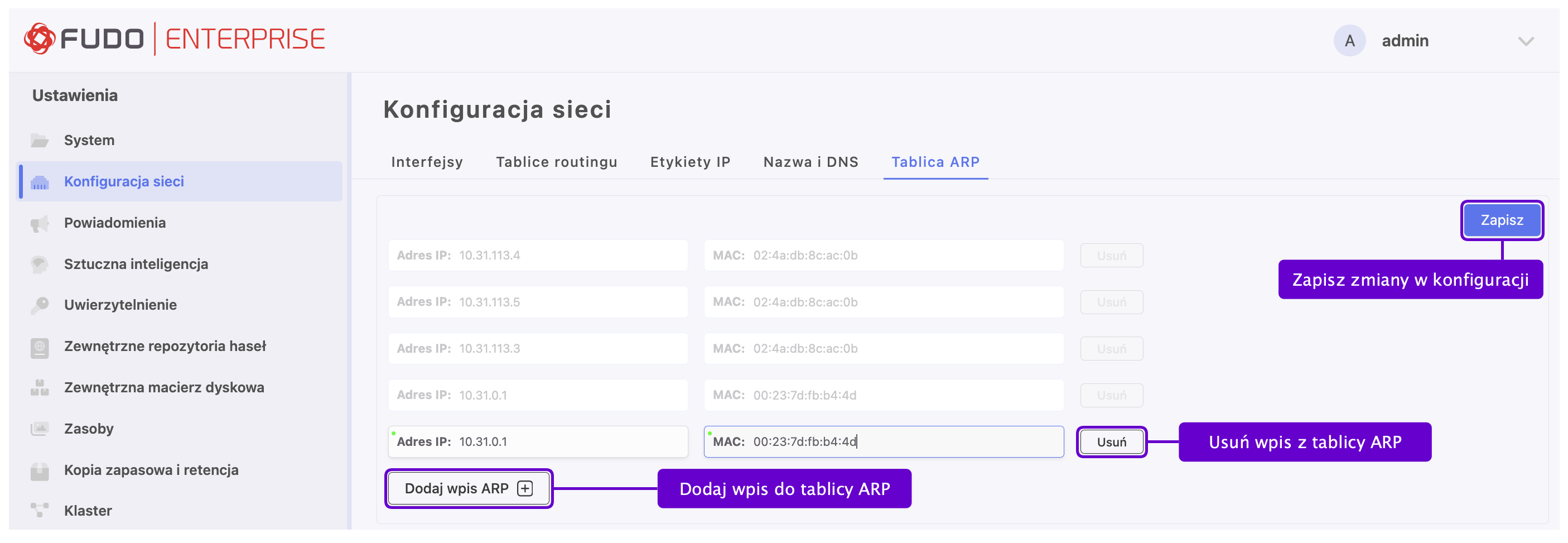Click the Uwierzytelnienie key icon
Viewport: 1568px width, 543px height.
click(x=40, y=305)
